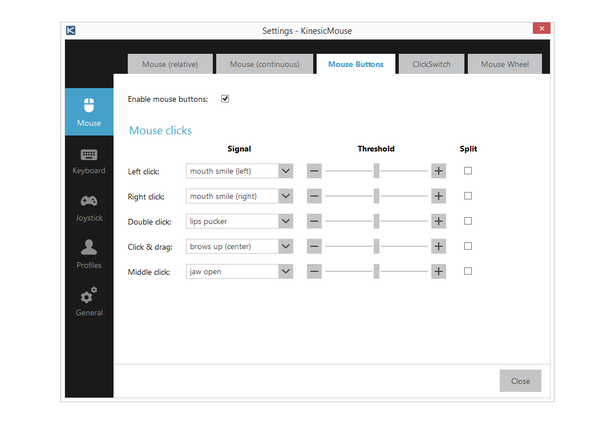Switch to ClickSwitch tab
The width and height of the screenshot is (615, 424).
pos(431,64)
